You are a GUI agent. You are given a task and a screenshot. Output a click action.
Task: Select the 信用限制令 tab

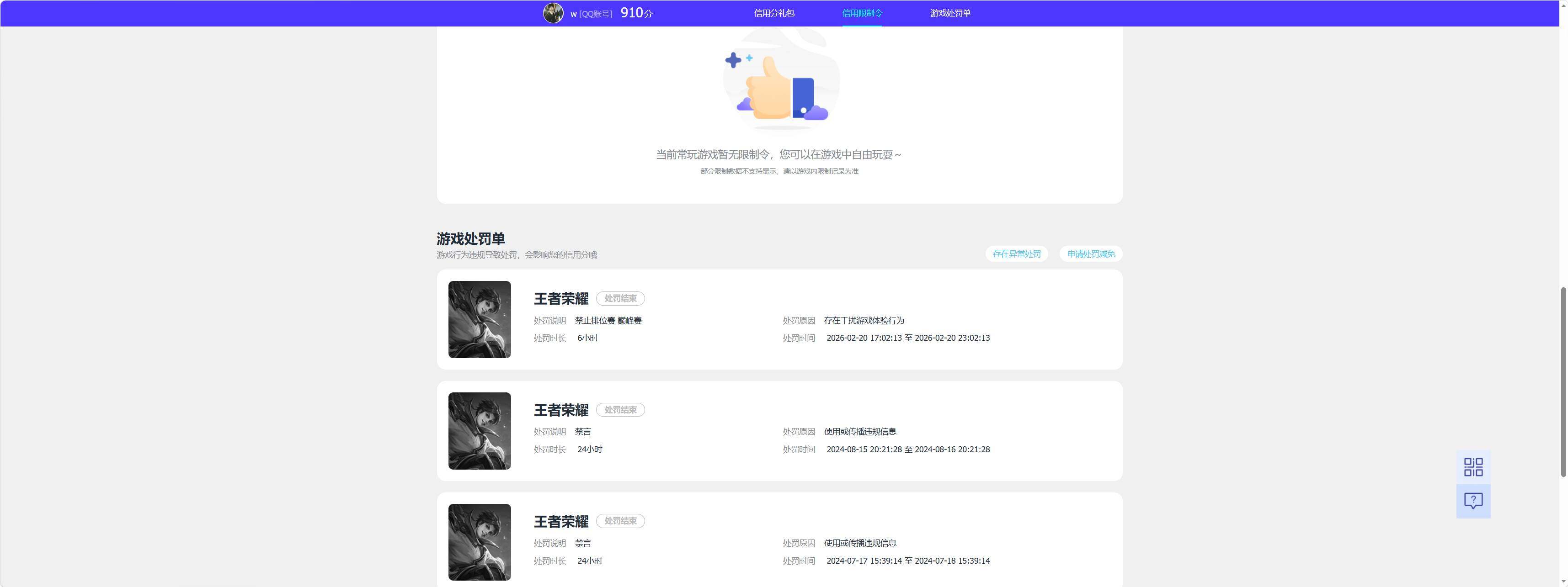[x=862, y=13]
